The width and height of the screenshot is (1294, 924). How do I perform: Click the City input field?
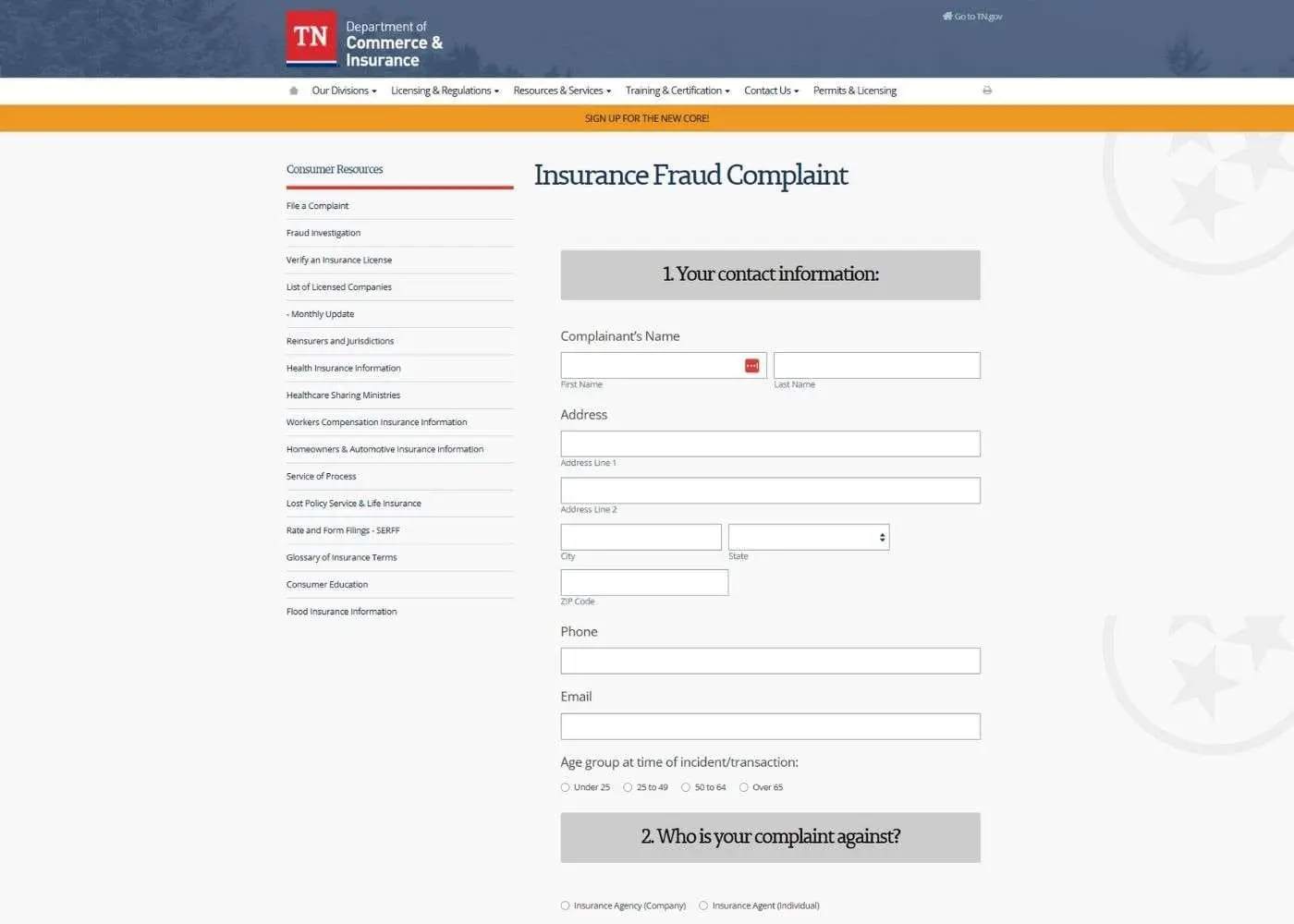(641, 537)
